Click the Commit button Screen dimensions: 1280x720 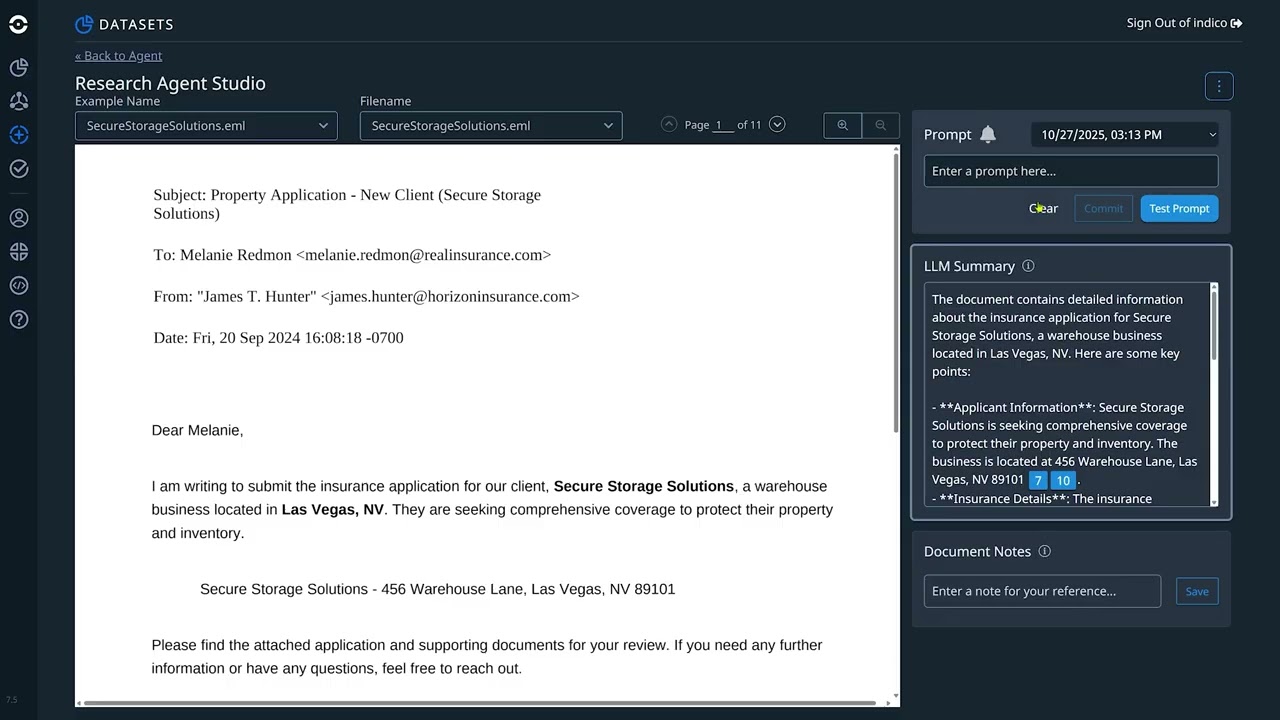(x=1104, y=208)
